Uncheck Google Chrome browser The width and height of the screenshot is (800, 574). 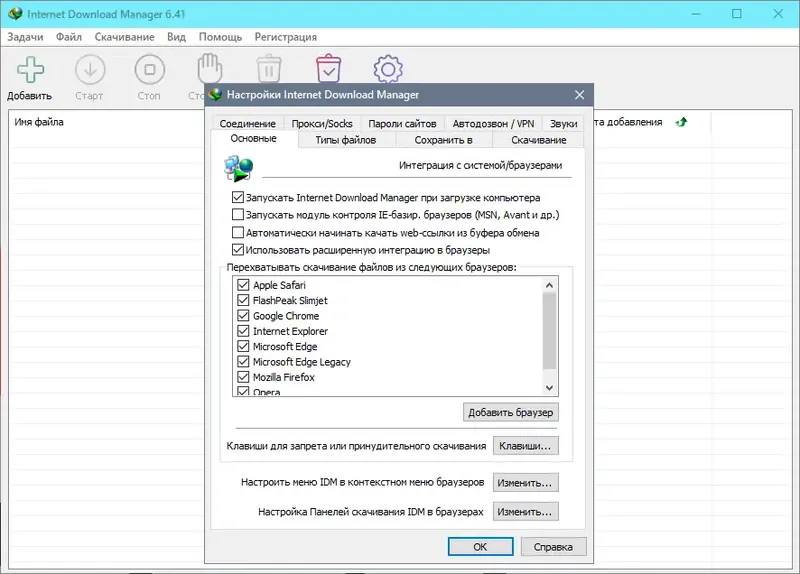tap(243, 315)
